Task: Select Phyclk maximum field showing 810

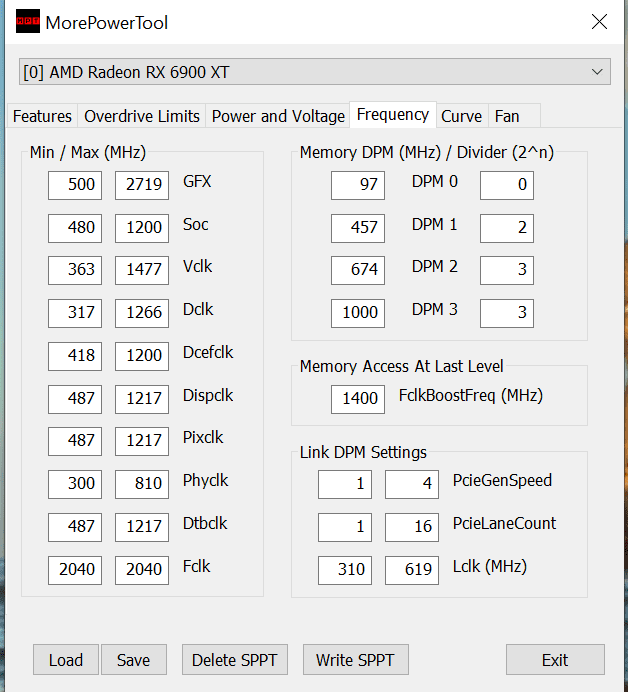Action: 142,484
